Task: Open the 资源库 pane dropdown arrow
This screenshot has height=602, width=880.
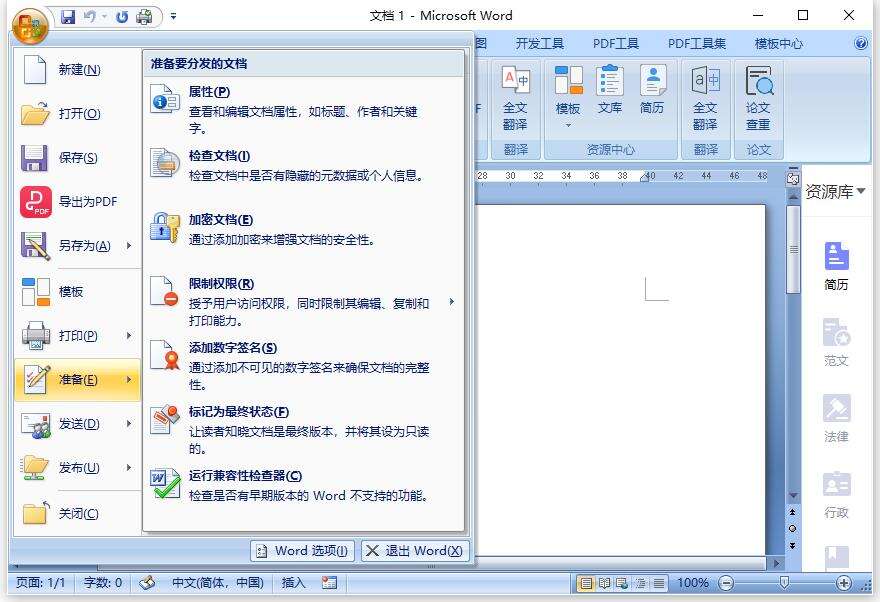Action: 861,191
